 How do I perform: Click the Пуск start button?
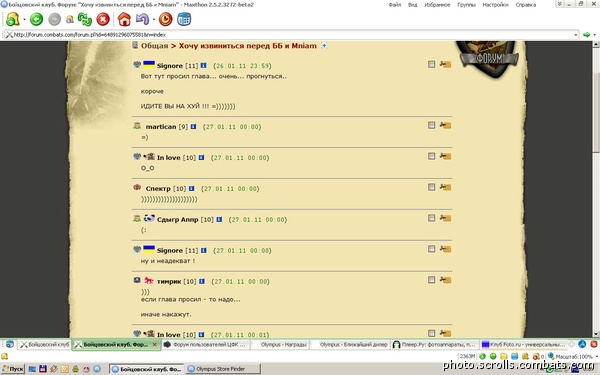tap(13, 369)
